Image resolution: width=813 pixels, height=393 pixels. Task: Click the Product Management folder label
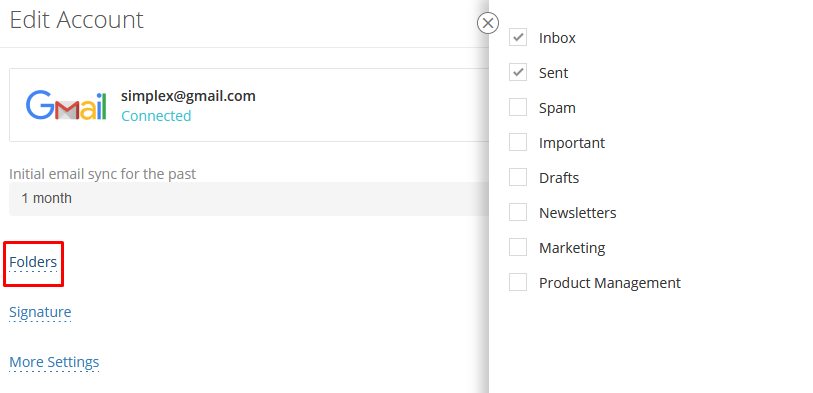610,283
